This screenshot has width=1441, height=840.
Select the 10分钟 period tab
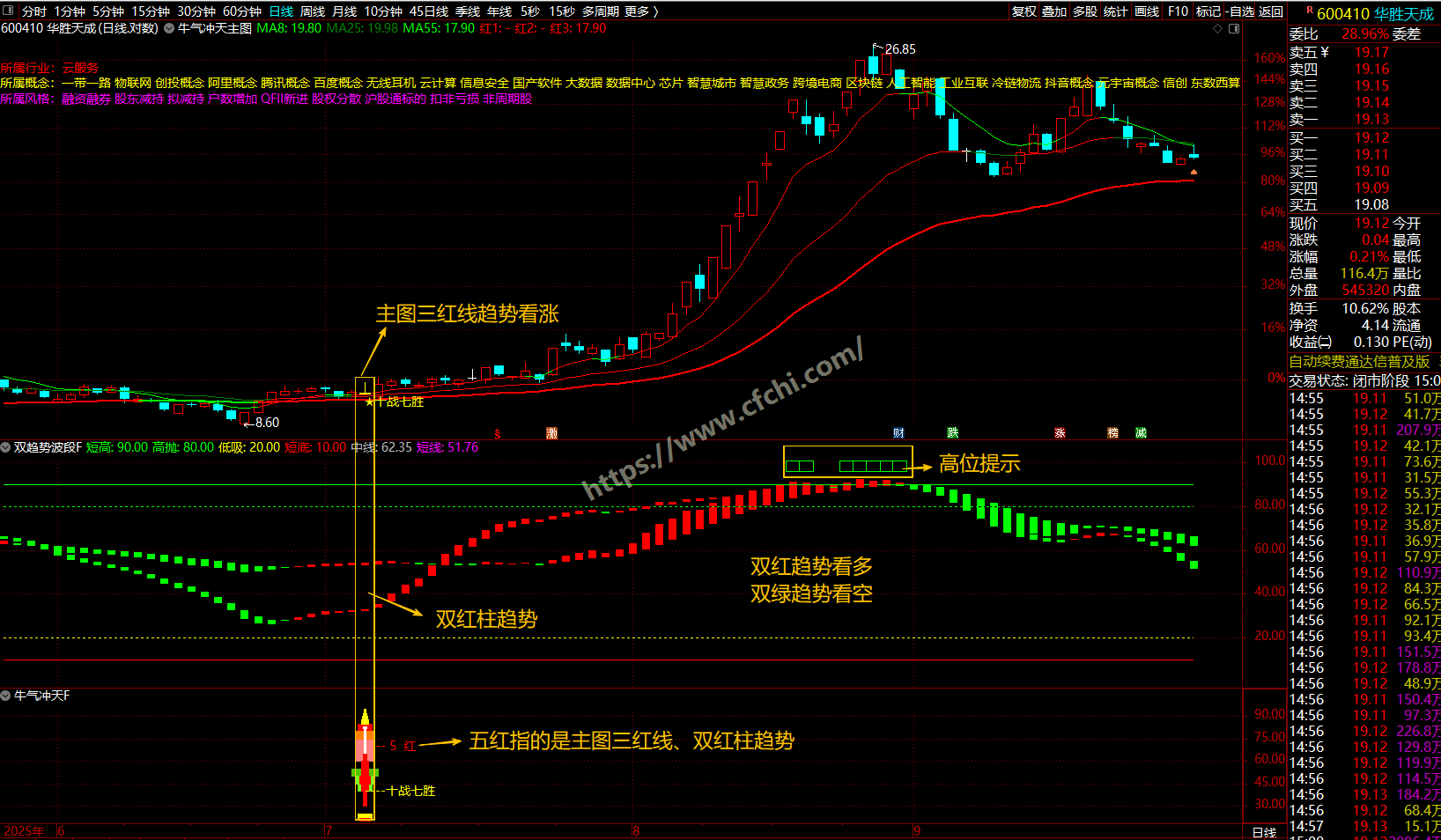click(x=383, y=11)
